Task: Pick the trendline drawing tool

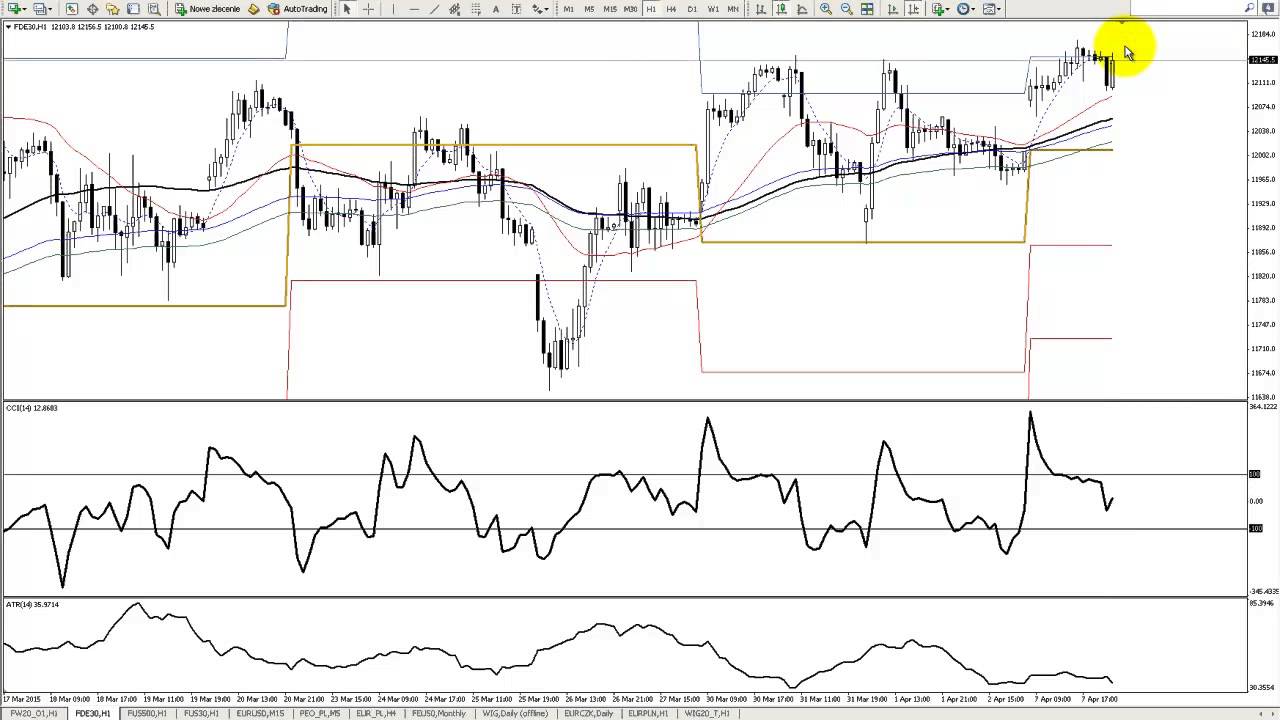Action: pyautogui.click(x=434, y=9)
